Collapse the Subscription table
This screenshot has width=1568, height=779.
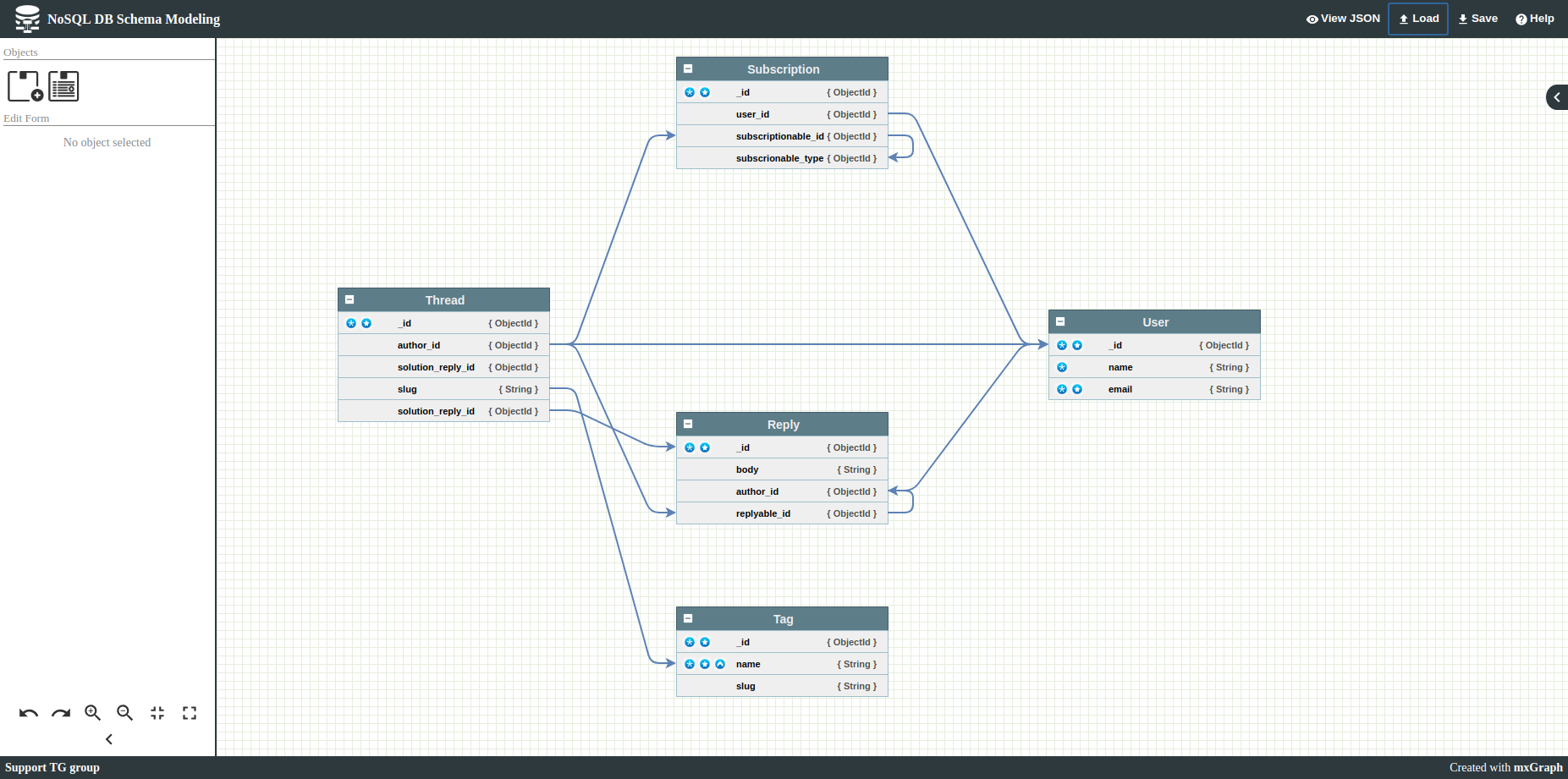[x=688, y=69]
